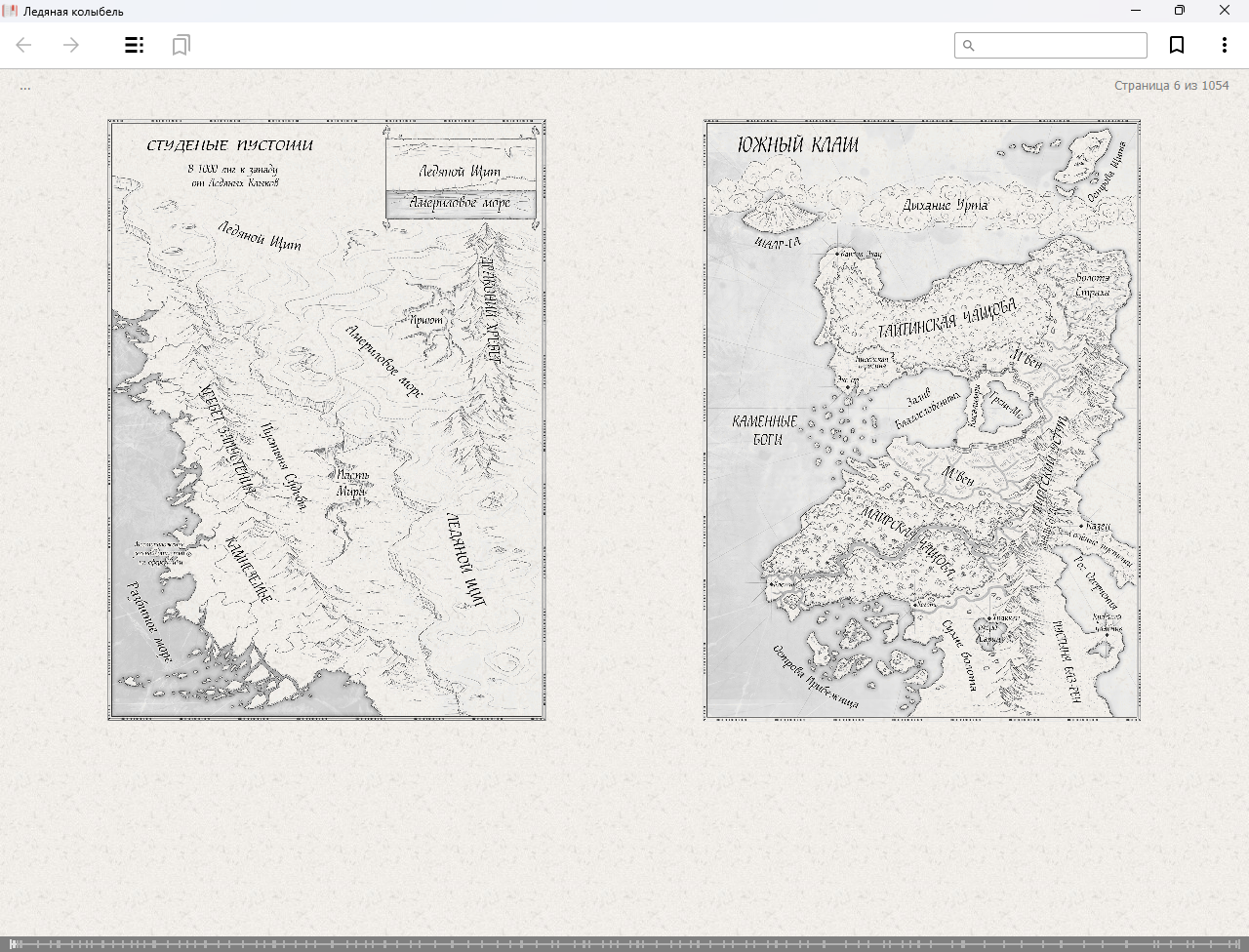
Task: Open the three-dot more options menu
Action: (1224, 45)
